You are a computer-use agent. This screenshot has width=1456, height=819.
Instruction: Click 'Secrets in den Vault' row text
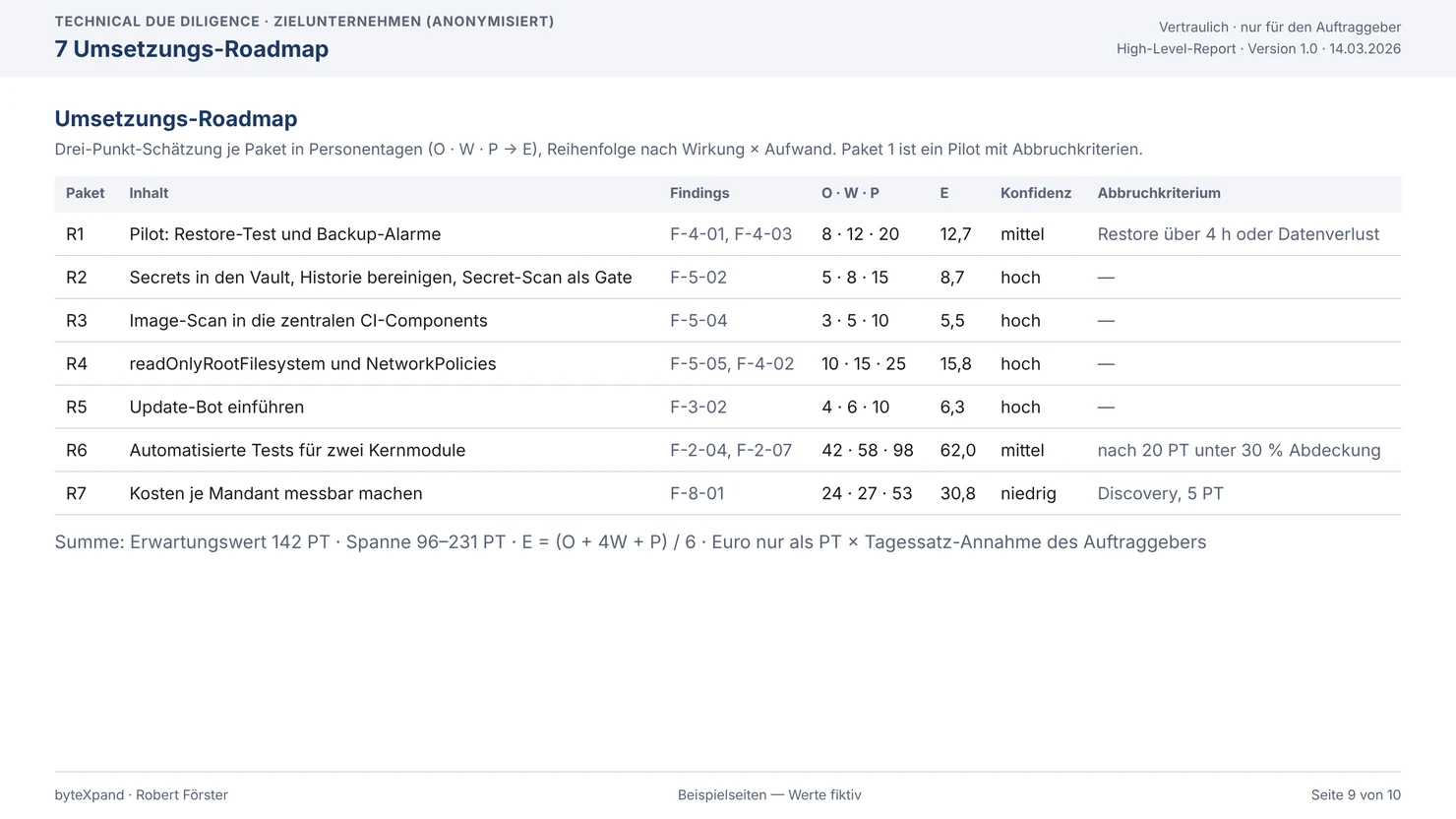pyautogui.click(x=381, y=278)
